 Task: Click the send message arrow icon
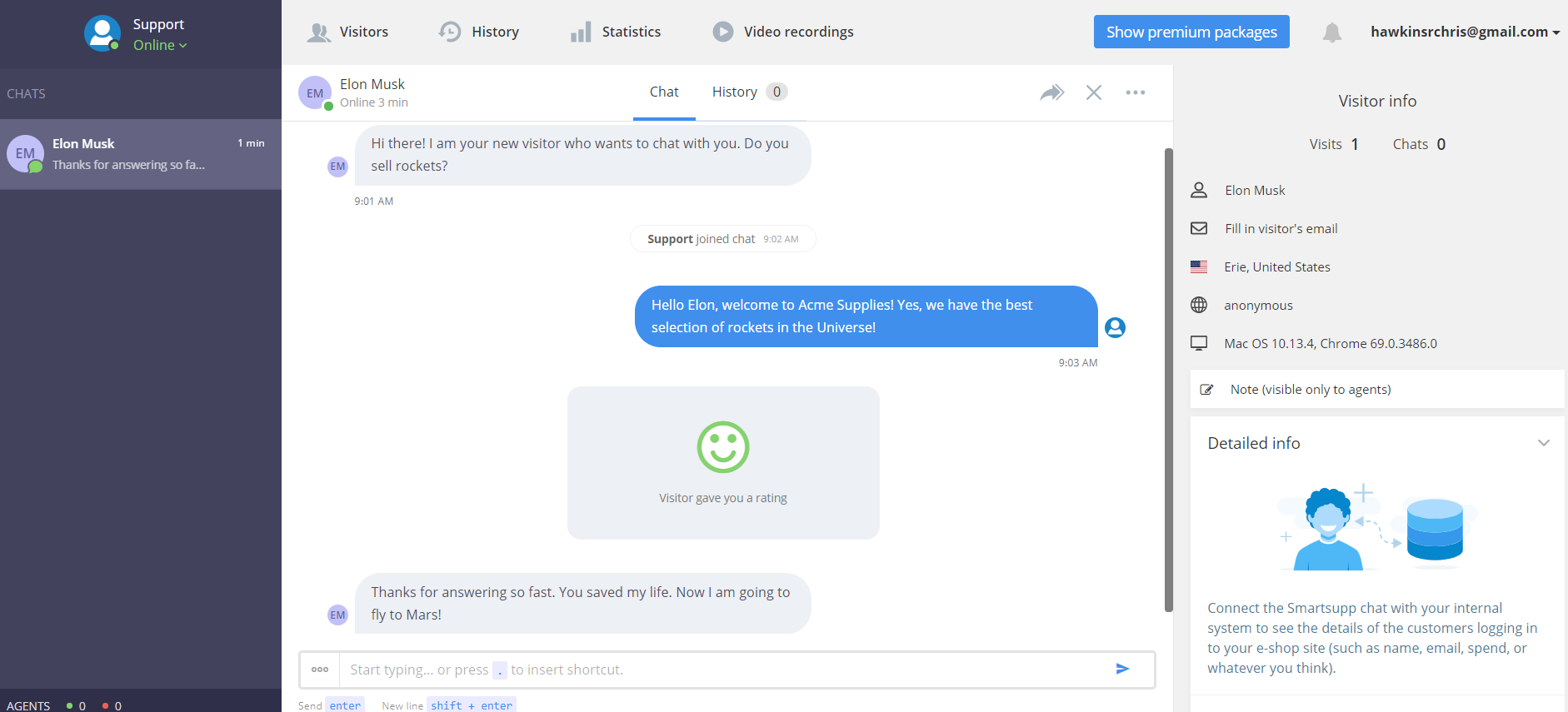point(1122,669)
